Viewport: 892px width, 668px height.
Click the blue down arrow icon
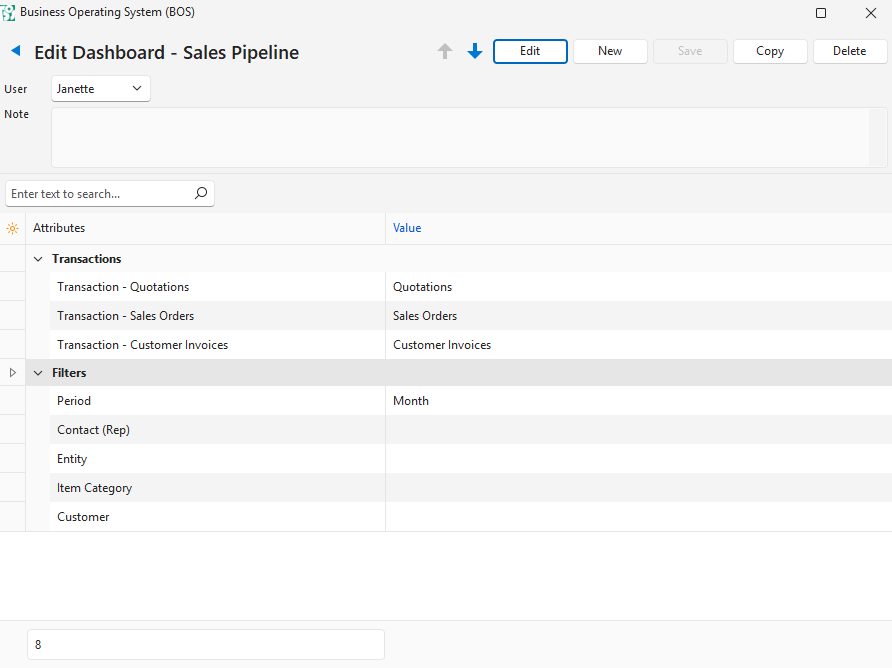click(475, 51)
